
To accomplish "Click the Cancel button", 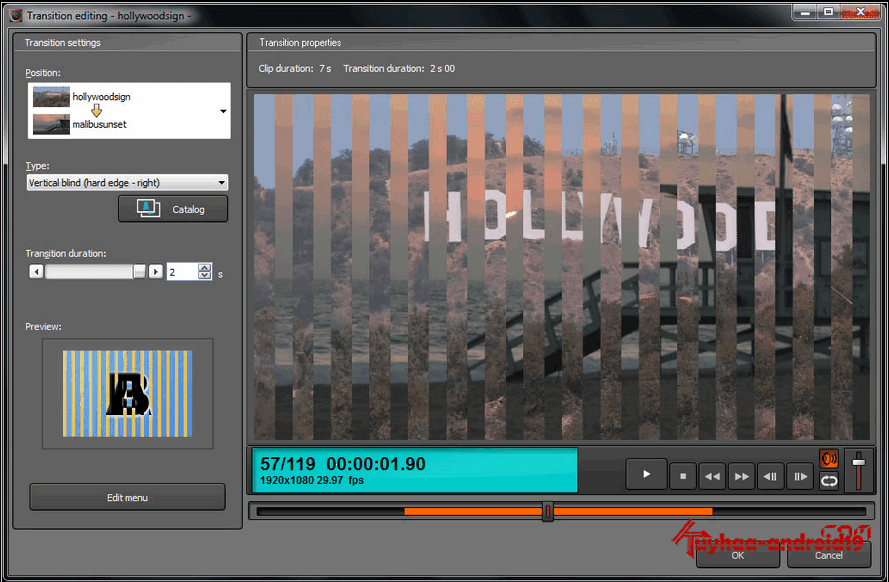I will click(828, 555).
